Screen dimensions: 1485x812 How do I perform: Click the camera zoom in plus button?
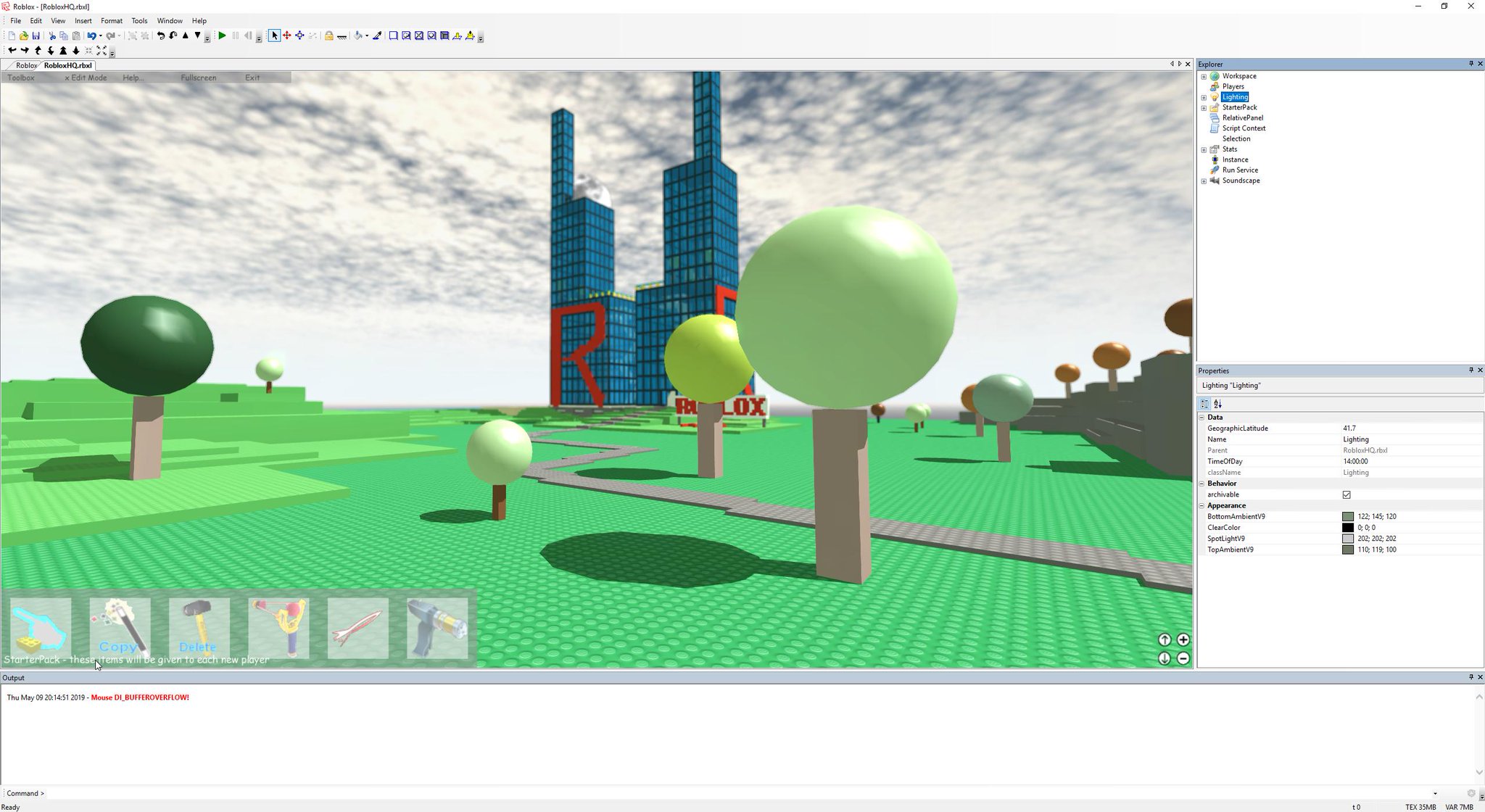pos(1183,639)
